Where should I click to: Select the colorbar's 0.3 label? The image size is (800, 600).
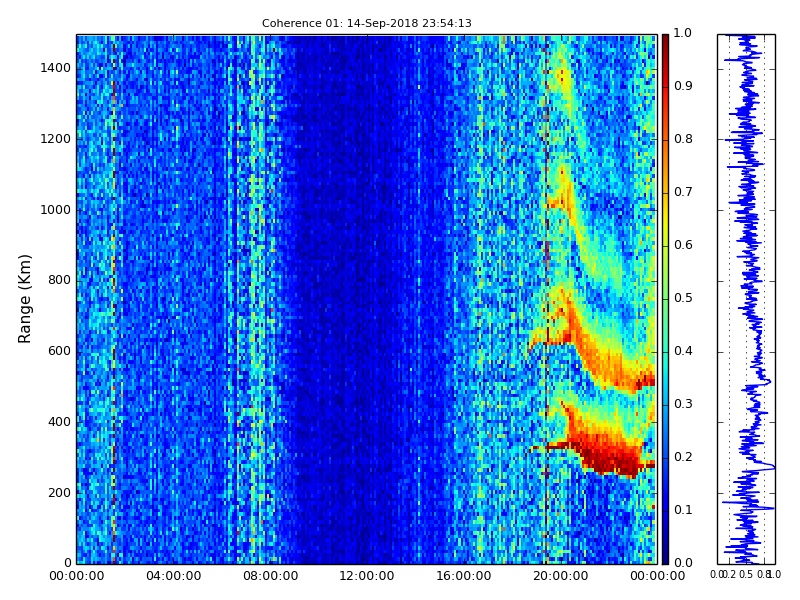(683, 404)
